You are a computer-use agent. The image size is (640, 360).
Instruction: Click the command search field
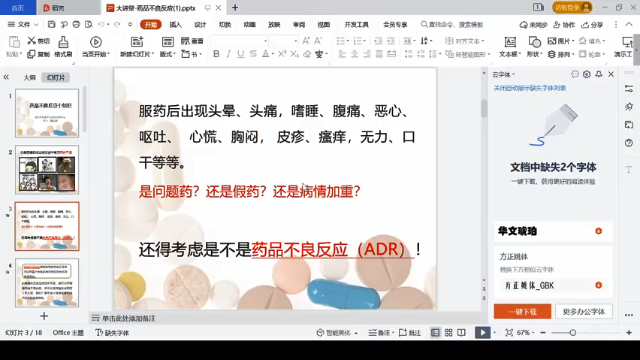452,24
